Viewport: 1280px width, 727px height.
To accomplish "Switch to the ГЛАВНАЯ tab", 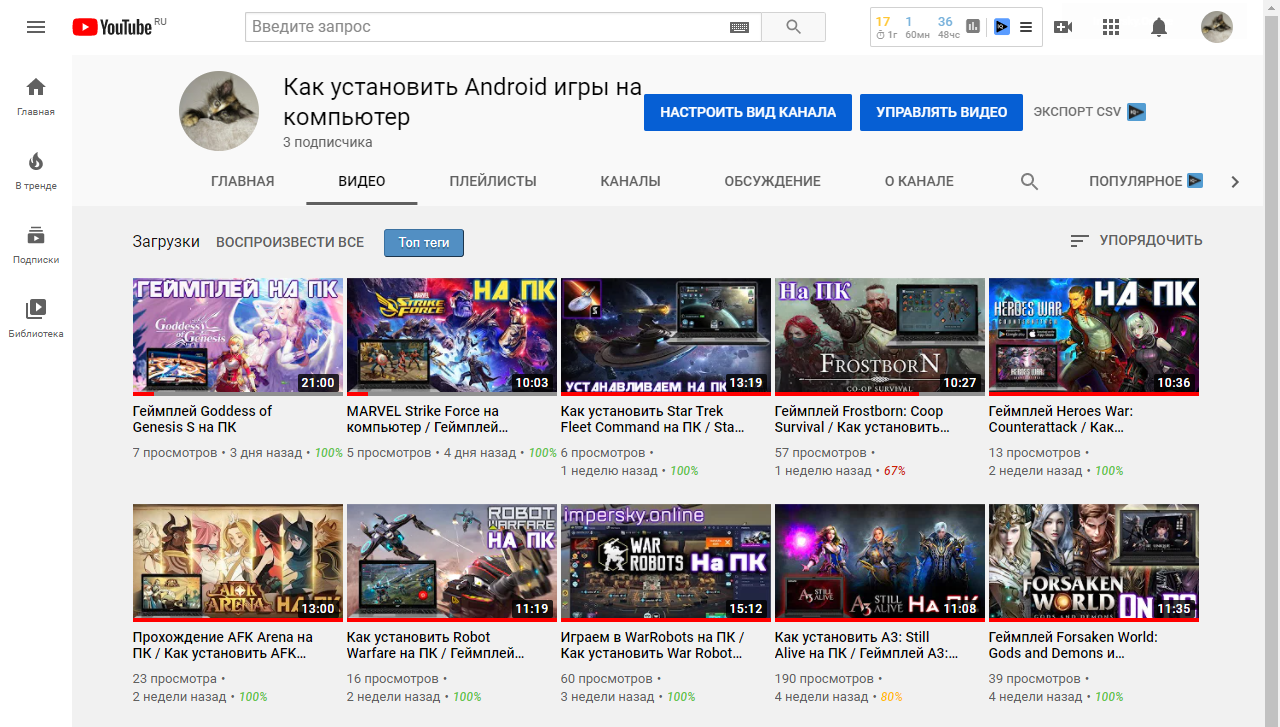I will click(242, 181).
